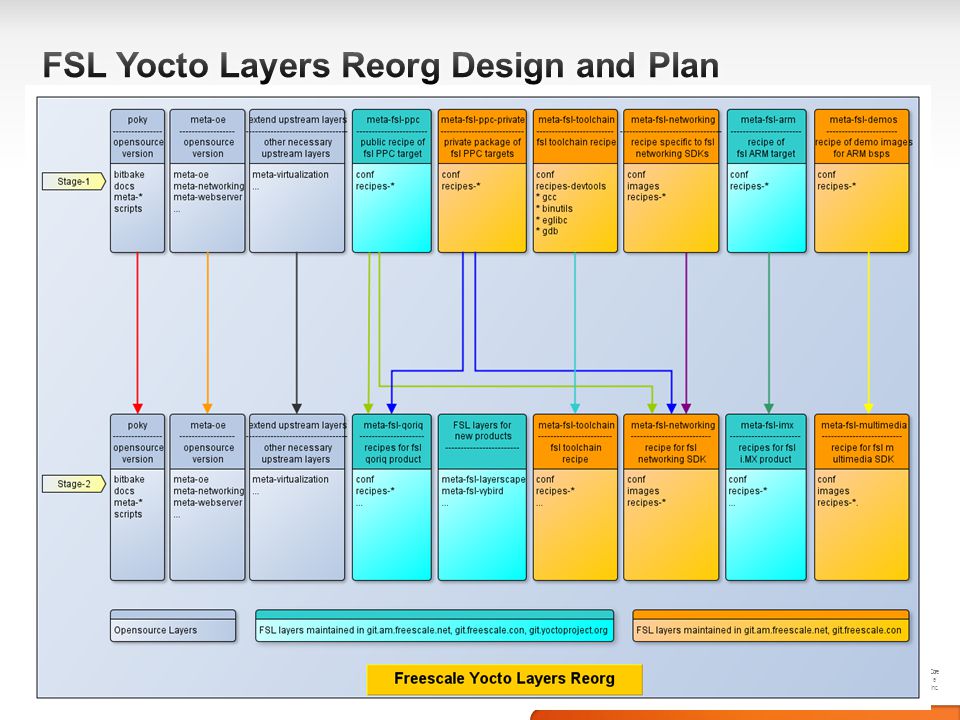This screenshot has width=960, height=720.
Task: Click the cyan legend mentioning git.yoctoproject.org
Action: [434, 626]
